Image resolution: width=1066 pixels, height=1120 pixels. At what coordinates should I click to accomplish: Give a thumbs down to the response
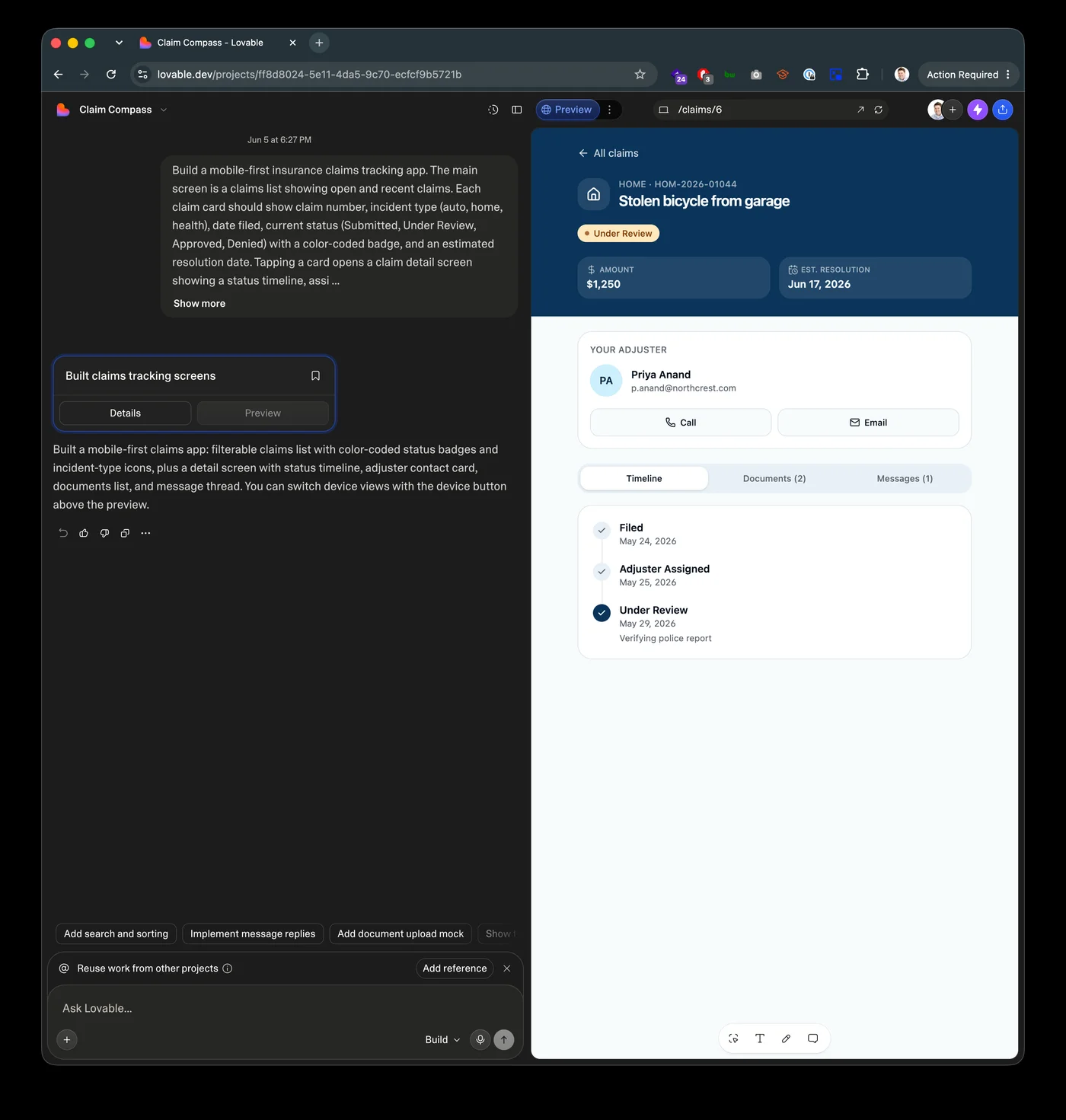click(104, 533)
